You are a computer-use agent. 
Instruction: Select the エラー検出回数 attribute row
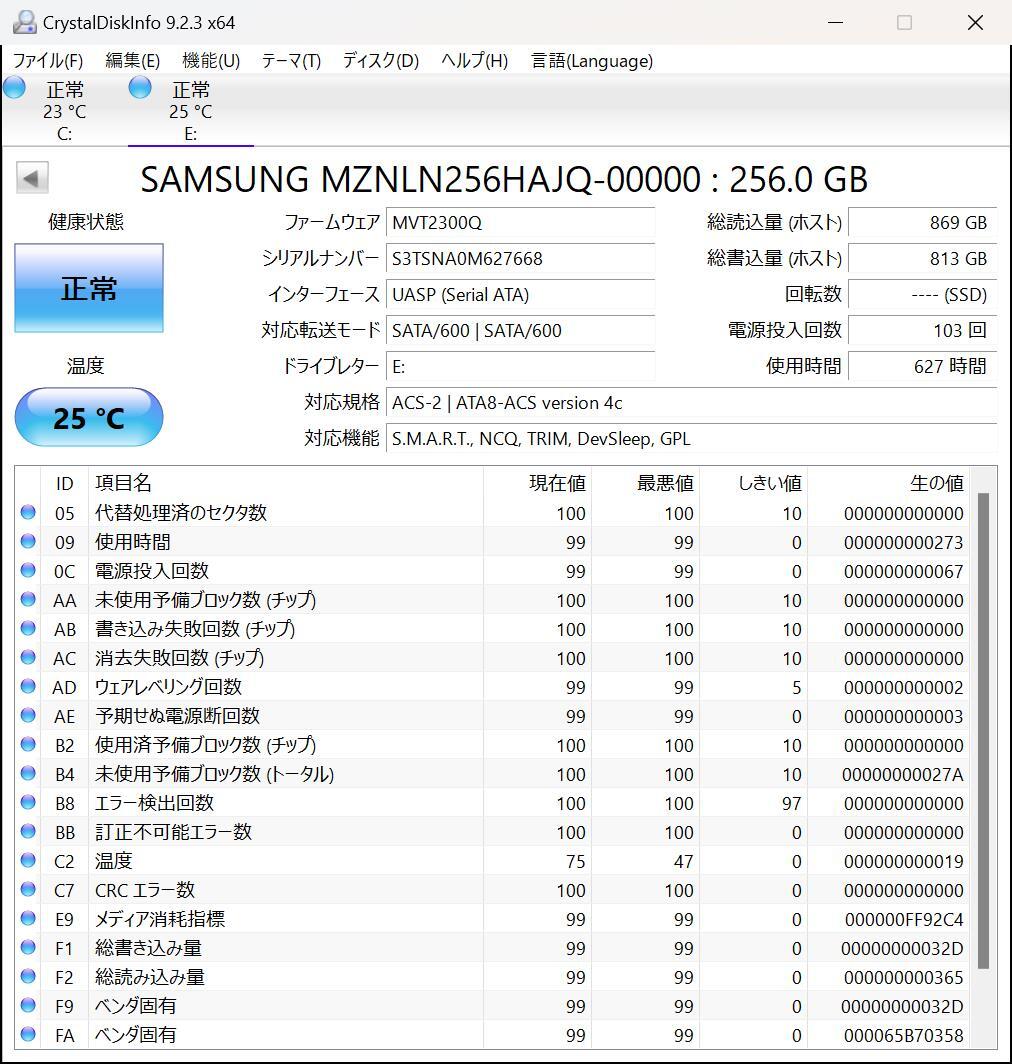pos(492,803)
